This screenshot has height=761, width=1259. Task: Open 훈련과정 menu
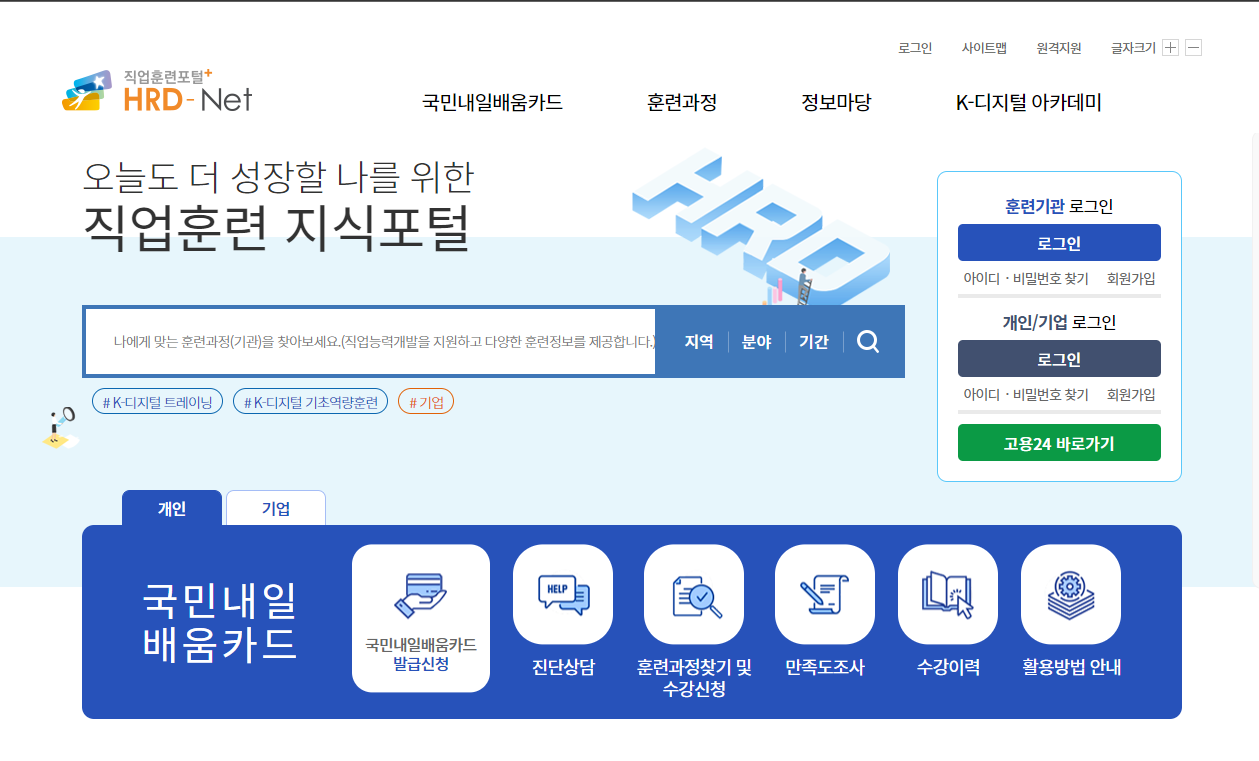click(x=682, y=102)
